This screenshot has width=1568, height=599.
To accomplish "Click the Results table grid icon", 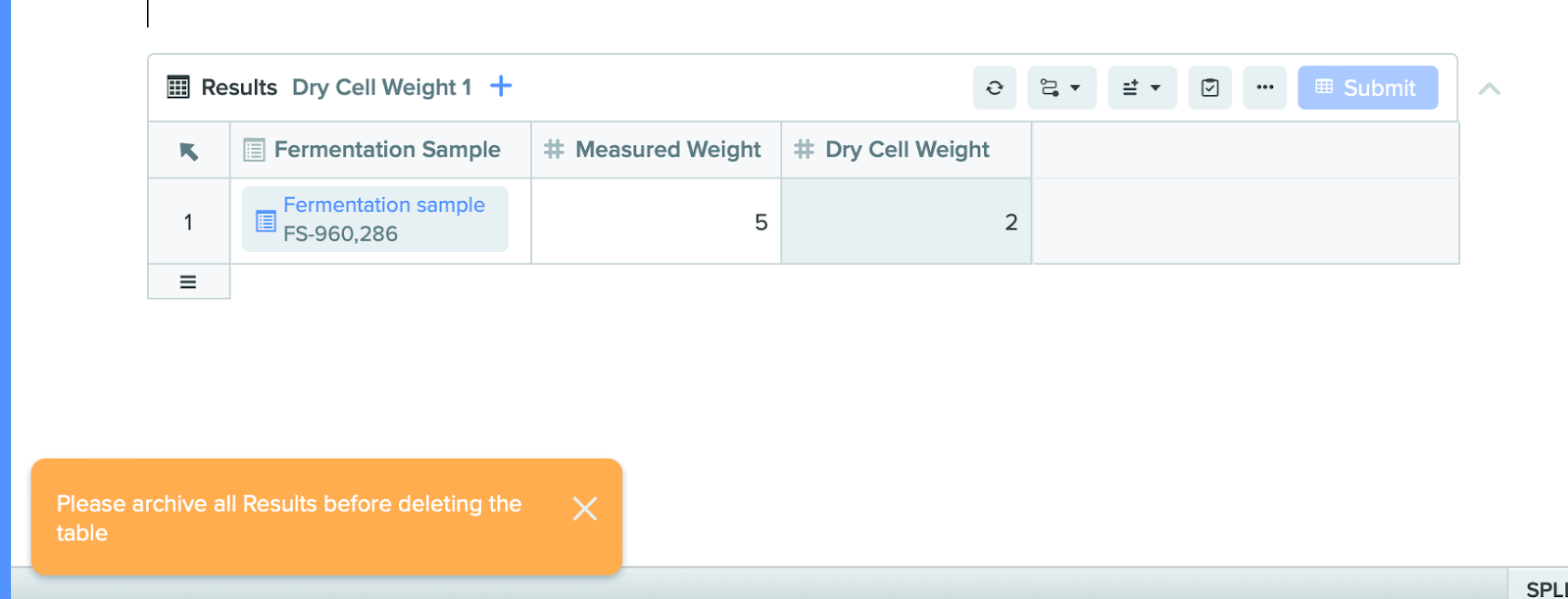I will click(x=178, y=87).
